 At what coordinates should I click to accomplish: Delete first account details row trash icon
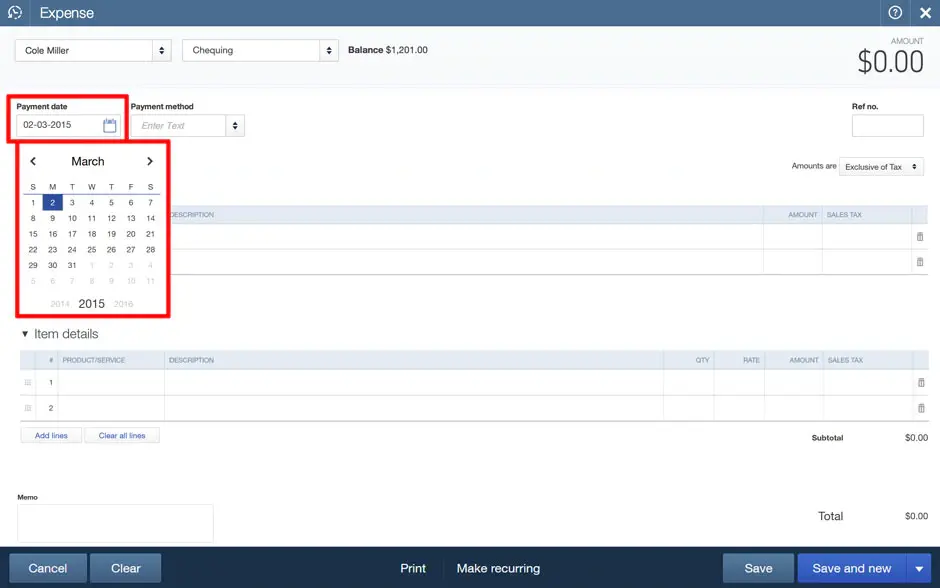coord(920,237)
